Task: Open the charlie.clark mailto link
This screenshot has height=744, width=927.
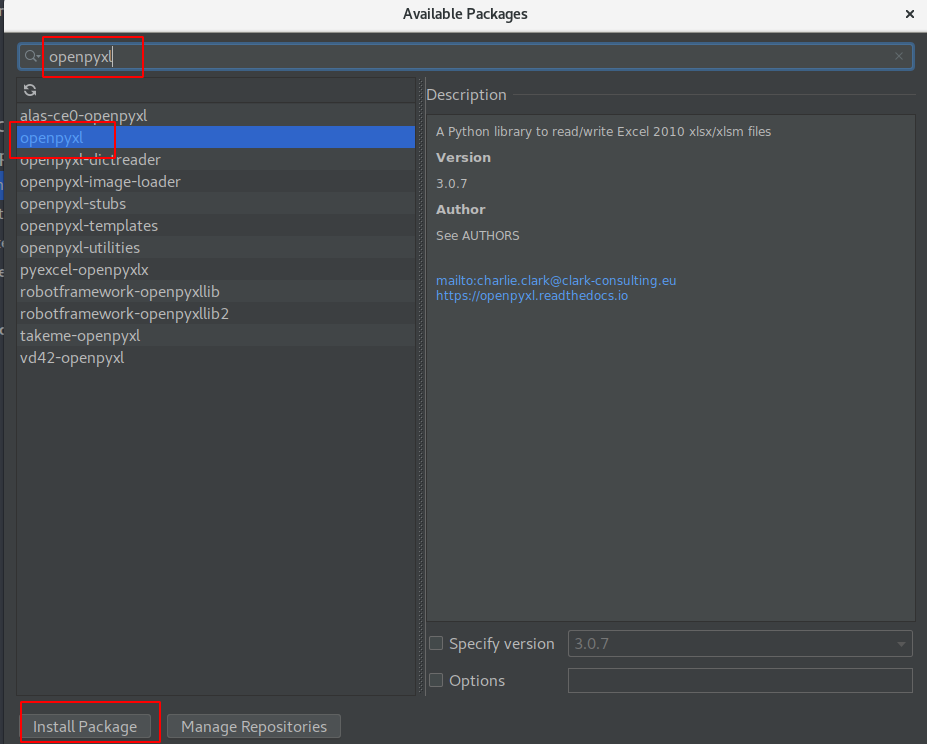Action: pos(556,280)
